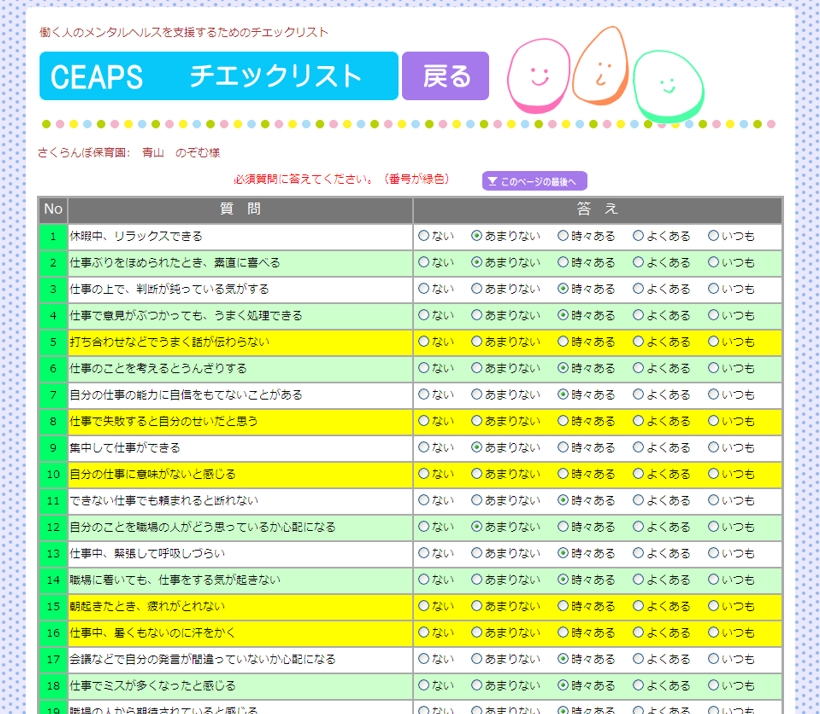Choose あまりない for question 17
Image resolution: width=820 pixels, height=714 pixels.
tap(477, 659)
